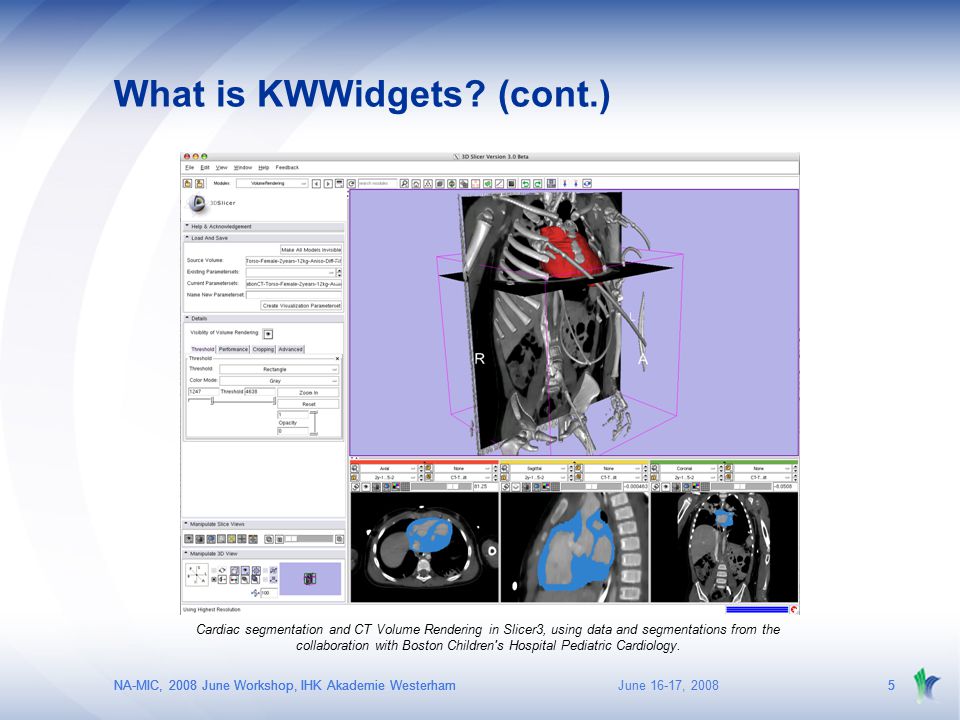Collapse the Help & Acknowledgement section
This screenshot has height=720, width=960.
tap(263, 227)
